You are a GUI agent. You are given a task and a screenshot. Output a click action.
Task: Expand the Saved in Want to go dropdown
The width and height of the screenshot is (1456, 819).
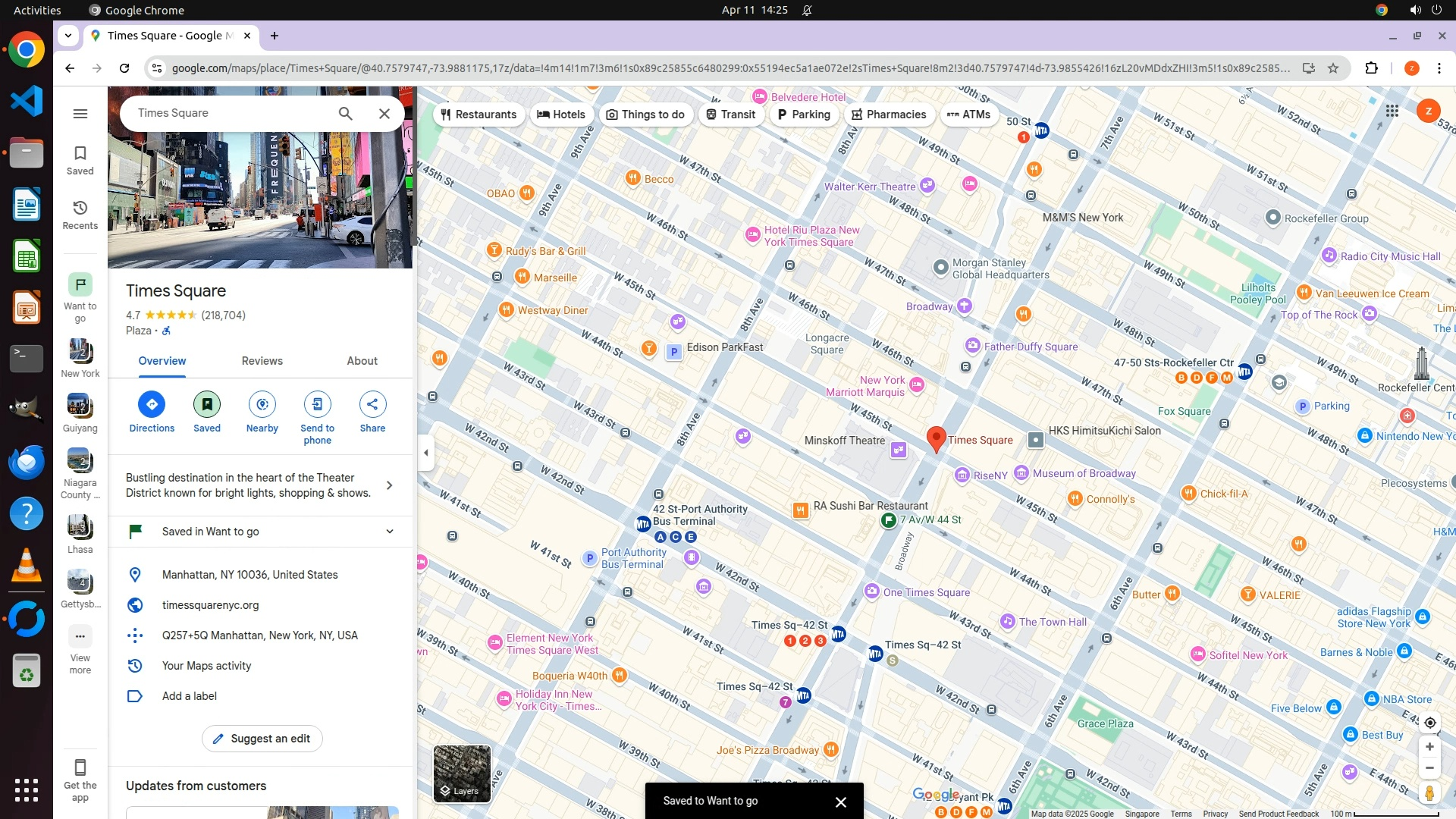[390, 532]
